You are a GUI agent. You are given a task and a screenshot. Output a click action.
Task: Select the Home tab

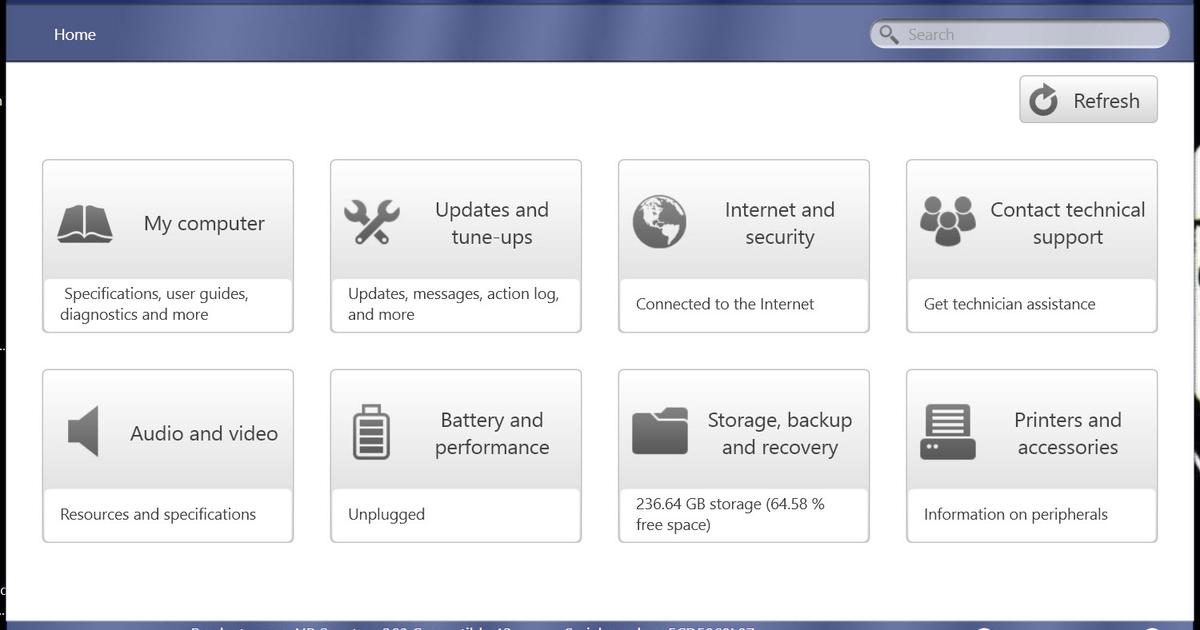pyautogui.click(x=75, y=34)
